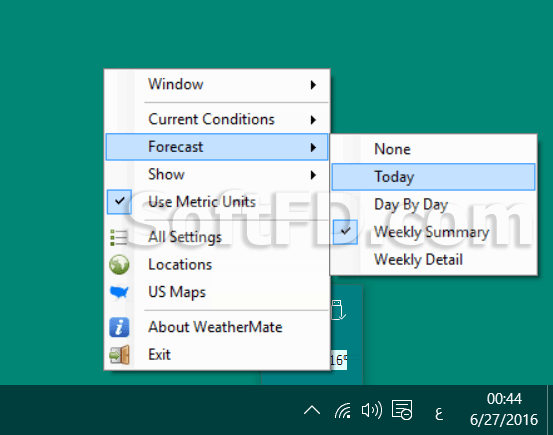This screenshot has height=435, width=553.
Task: Select the checked Weekly Summary option
Action: coord(433,232)
